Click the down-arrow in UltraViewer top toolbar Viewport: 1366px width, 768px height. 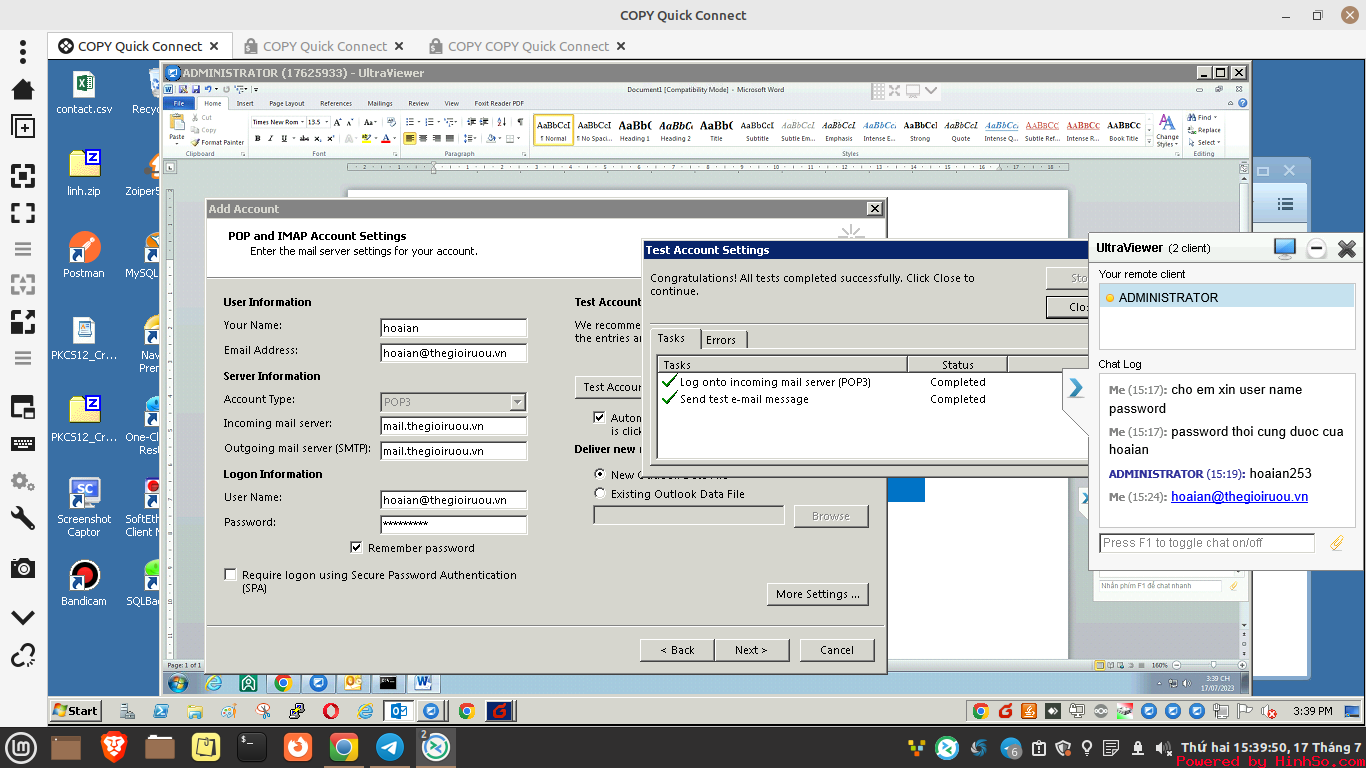(x=931, y=91)
